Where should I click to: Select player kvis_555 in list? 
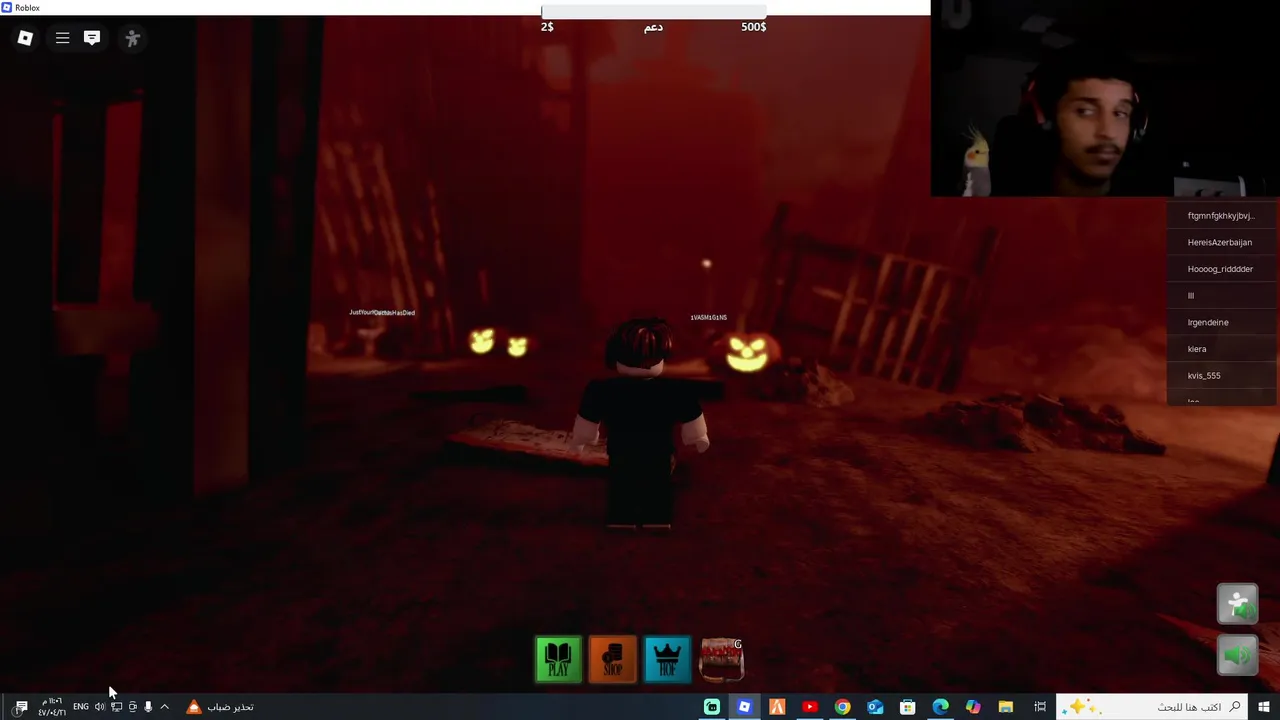click(1222, 376)
